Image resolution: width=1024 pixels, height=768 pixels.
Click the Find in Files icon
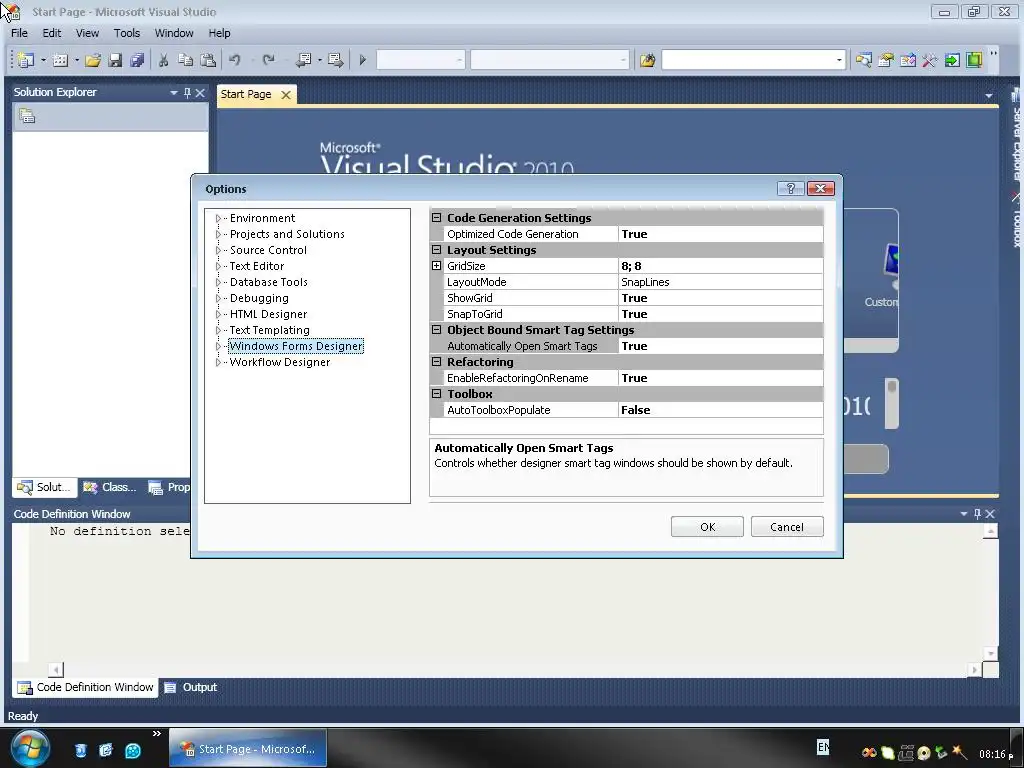click(x=647, y=60)
